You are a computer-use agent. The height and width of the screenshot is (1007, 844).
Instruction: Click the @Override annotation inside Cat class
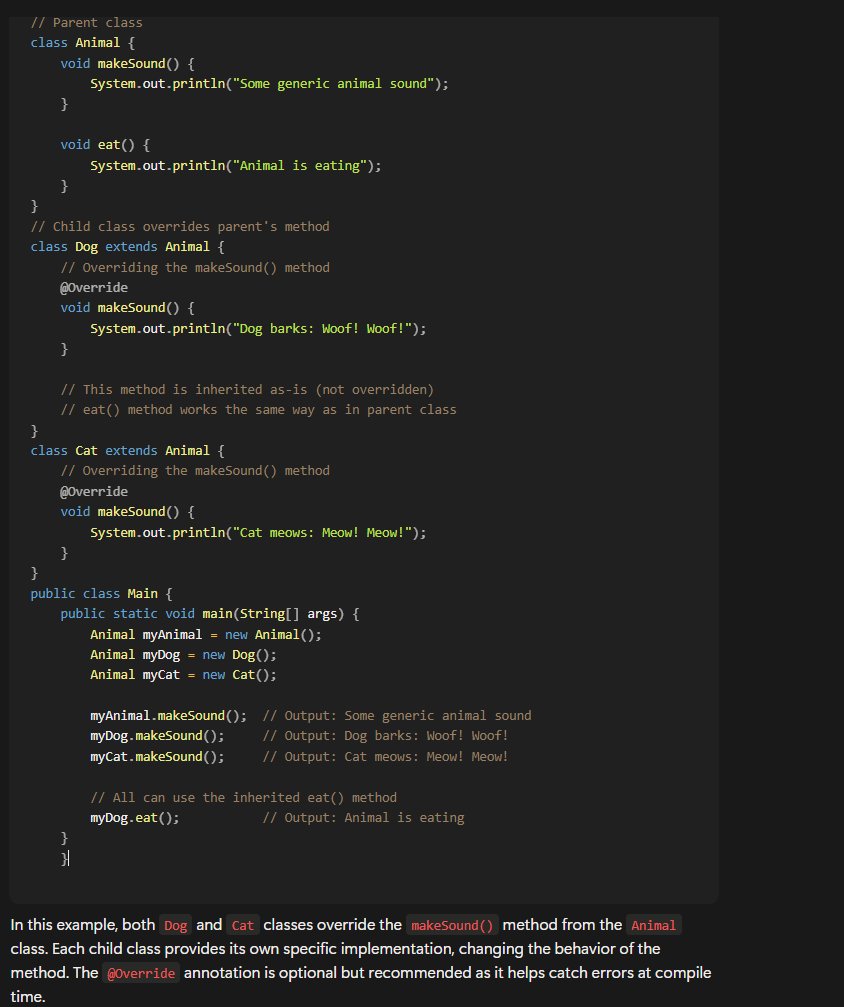tap(94, 491)
